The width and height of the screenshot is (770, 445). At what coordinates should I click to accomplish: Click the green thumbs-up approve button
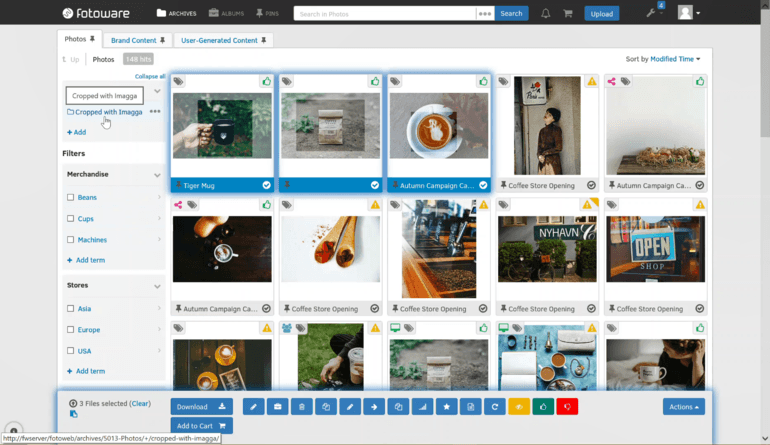(543, 407)
